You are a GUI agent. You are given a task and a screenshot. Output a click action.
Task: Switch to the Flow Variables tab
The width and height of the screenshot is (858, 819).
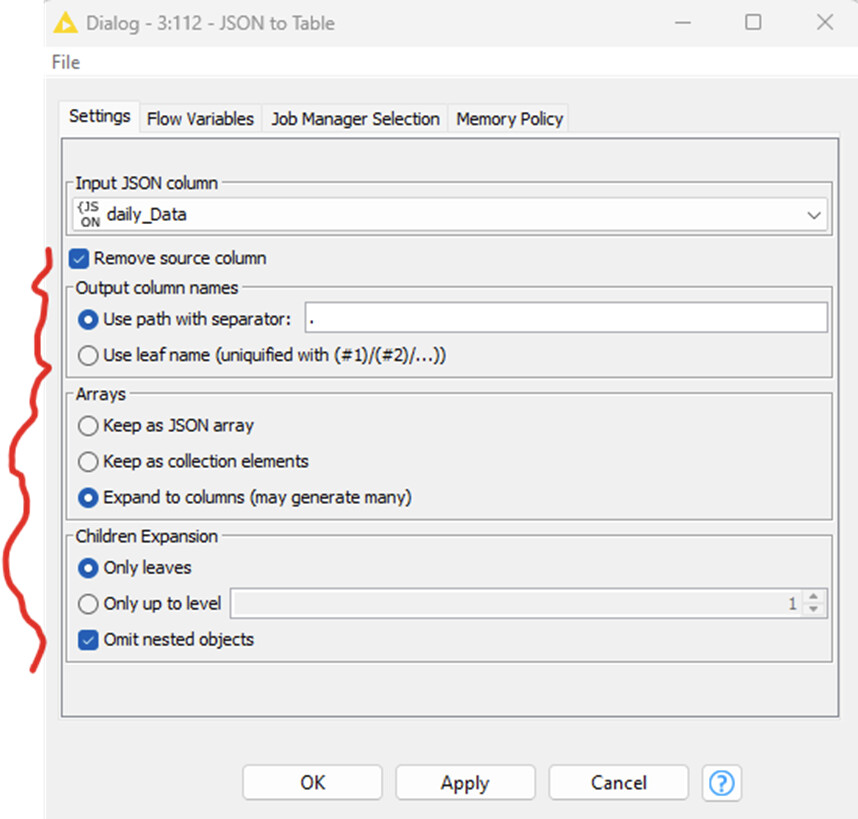pyautogui.click(x=200, y=119)
